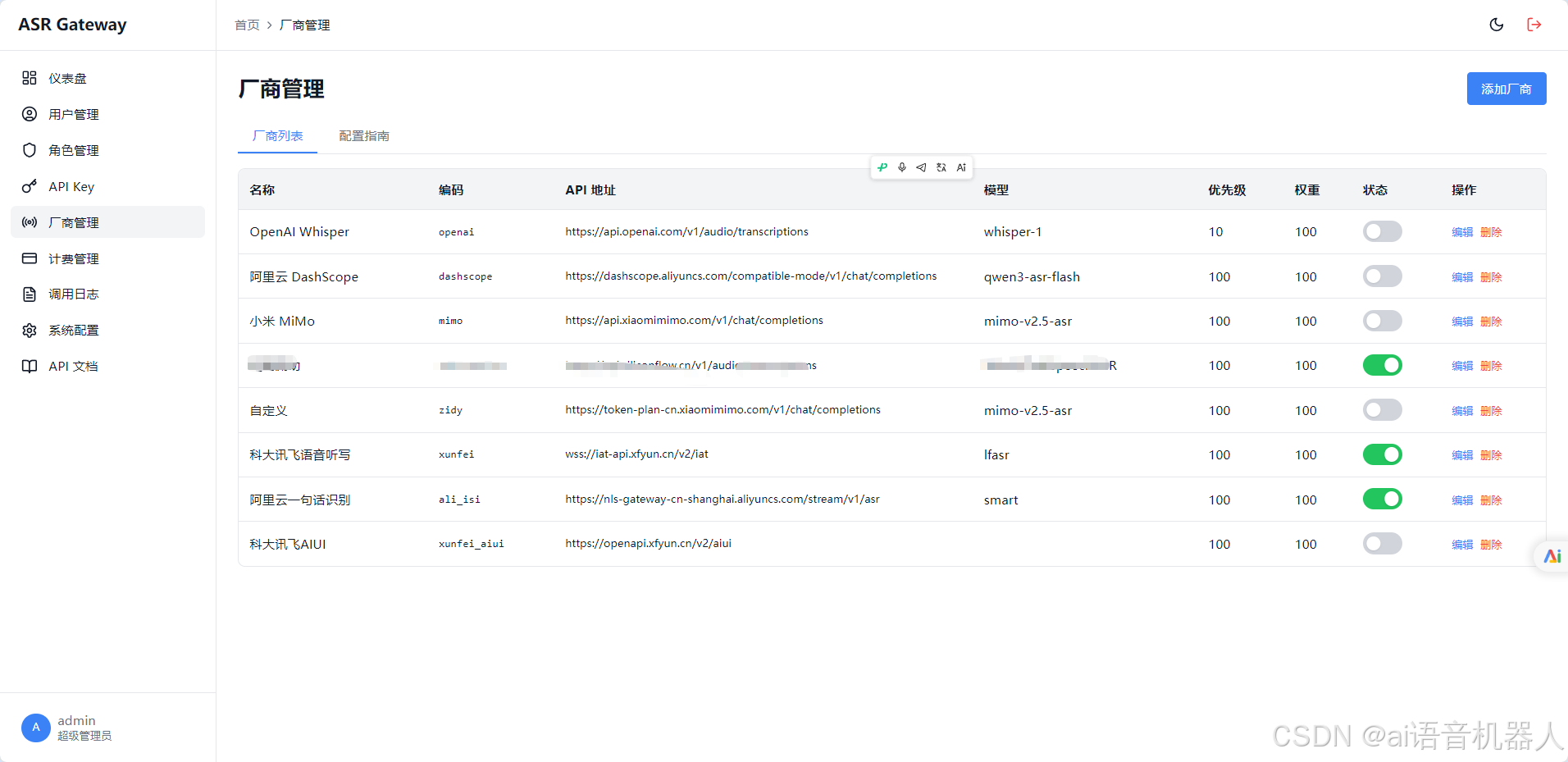Edit the OpenAI Whisper vendor
1568x762 pixels.
point(1462,232)
